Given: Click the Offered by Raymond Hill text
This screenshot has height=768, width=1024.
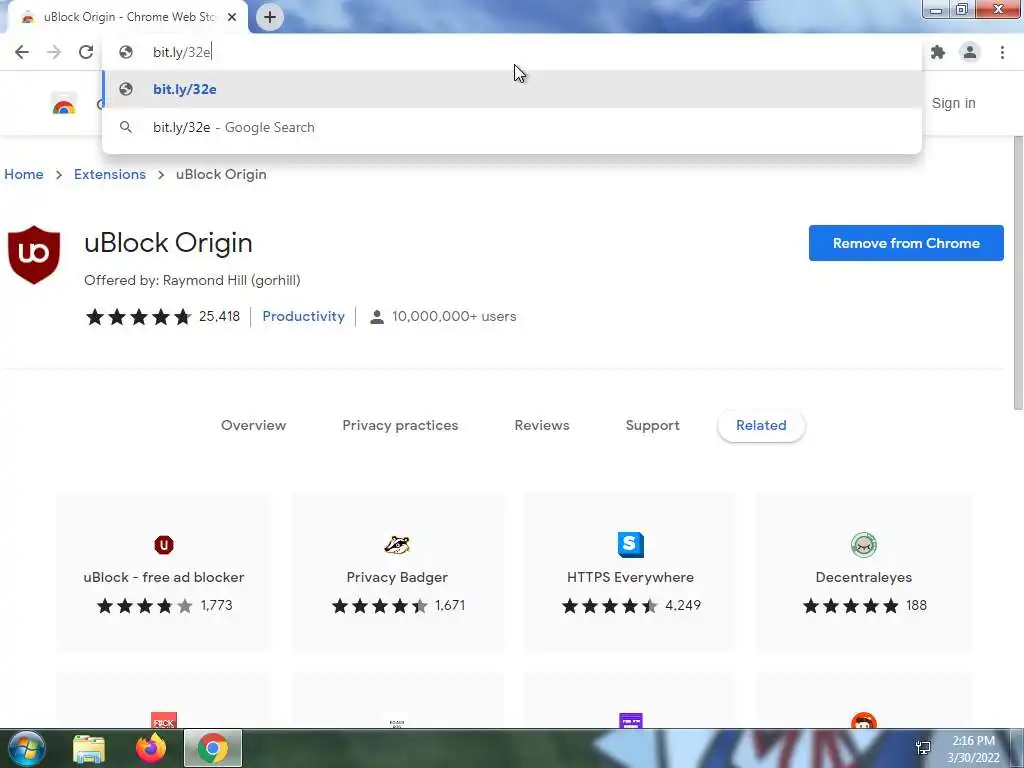Looking at the screenshot, I should [192, 280].
